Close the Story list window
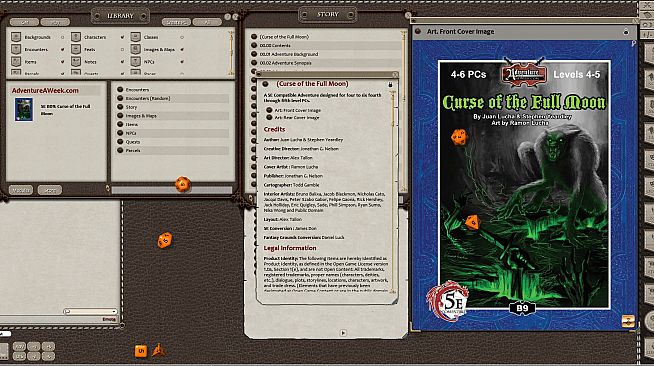This screenshot has height=366, width=654. point(408,15)
